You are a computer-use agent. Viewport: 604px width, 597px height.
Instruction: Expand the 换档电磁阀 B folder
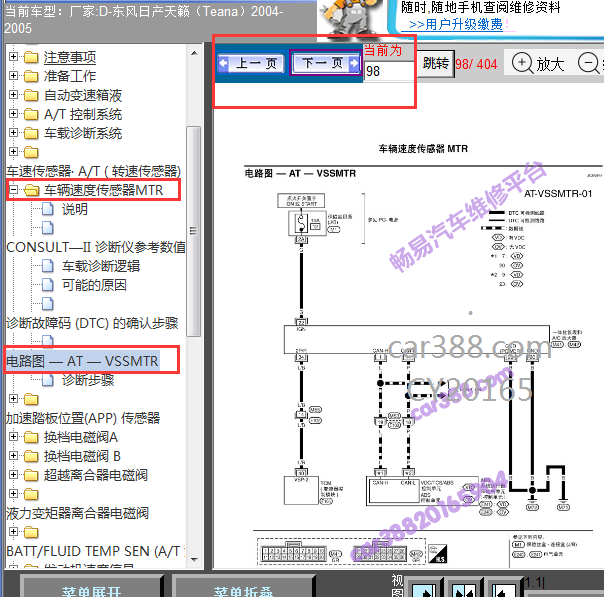(13, 456)
